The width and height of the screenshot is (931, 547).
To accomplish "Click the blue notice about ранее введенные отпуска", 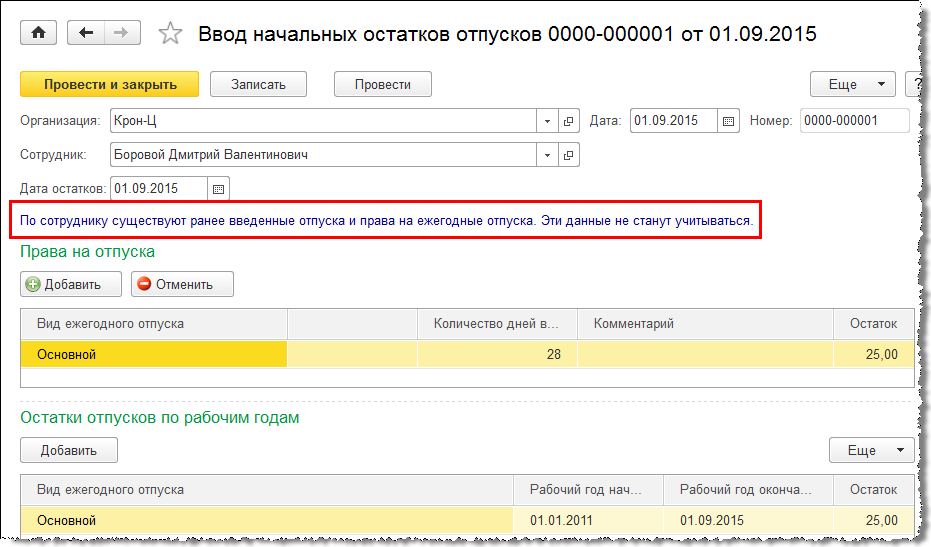I will click(x=387, y=221).
